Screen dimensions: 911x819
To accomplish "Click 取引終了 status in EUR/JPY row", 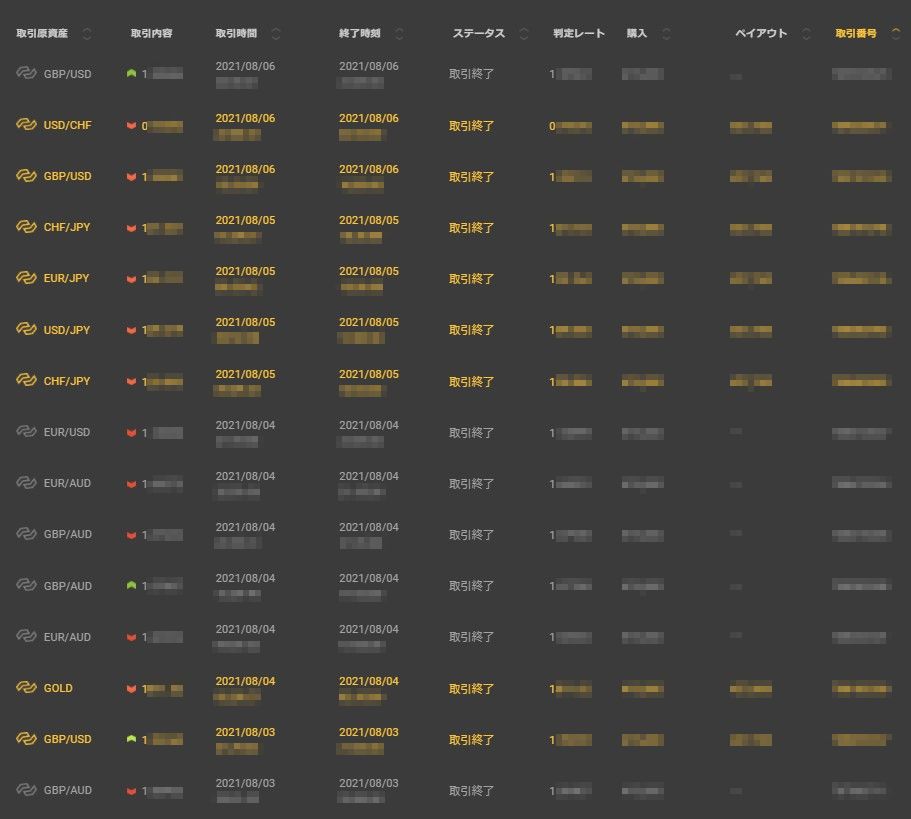I will point(471,279).
